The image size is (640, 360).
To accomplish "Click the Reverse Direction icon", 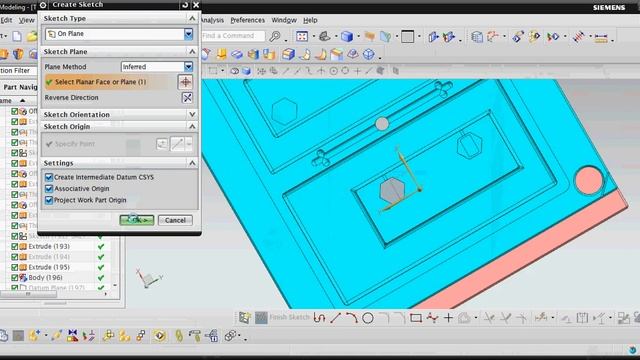I will click(187, 98).
